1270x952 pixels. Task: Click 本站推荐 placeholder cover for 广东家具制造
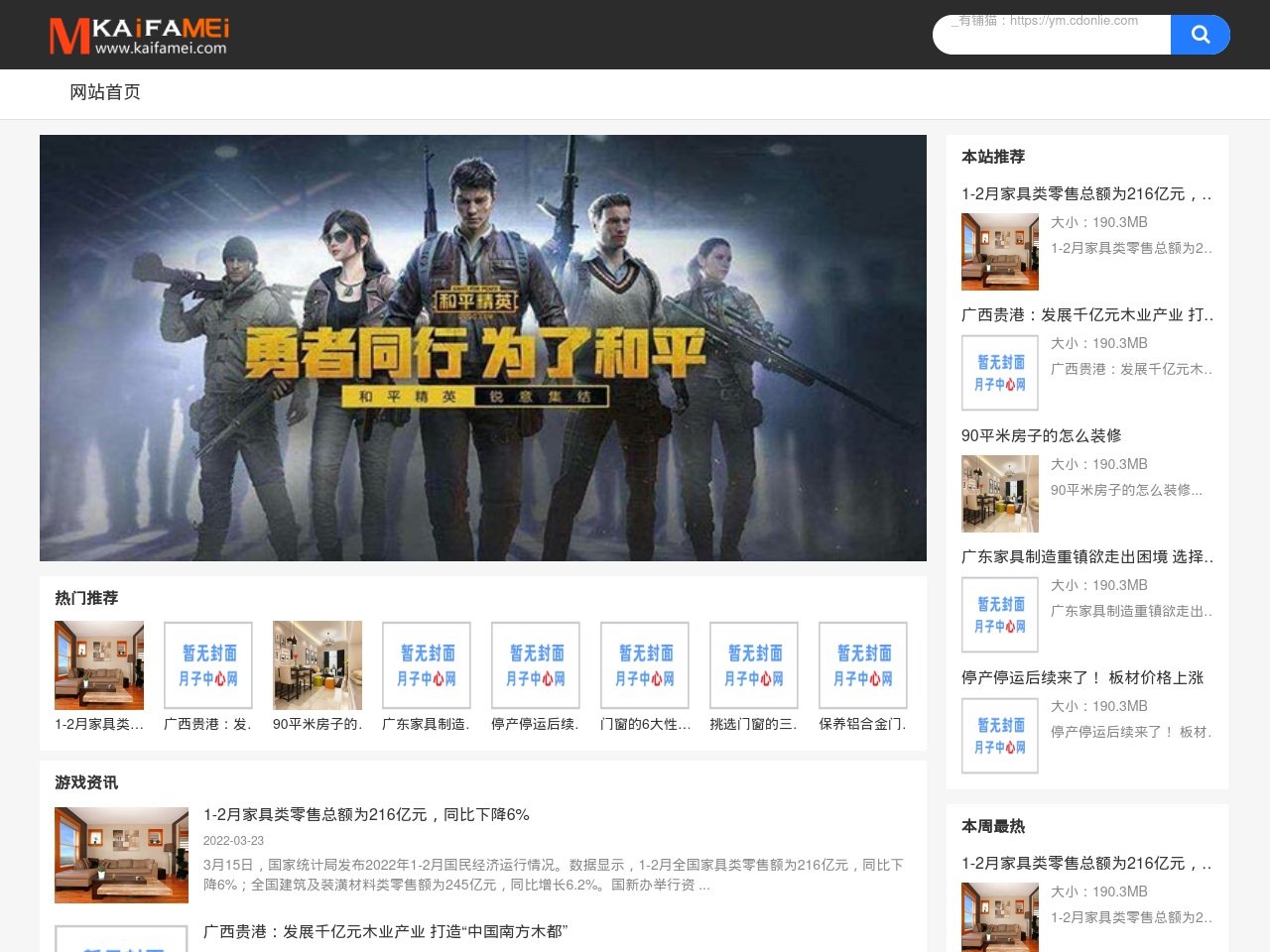click(x=1000, y=615)
